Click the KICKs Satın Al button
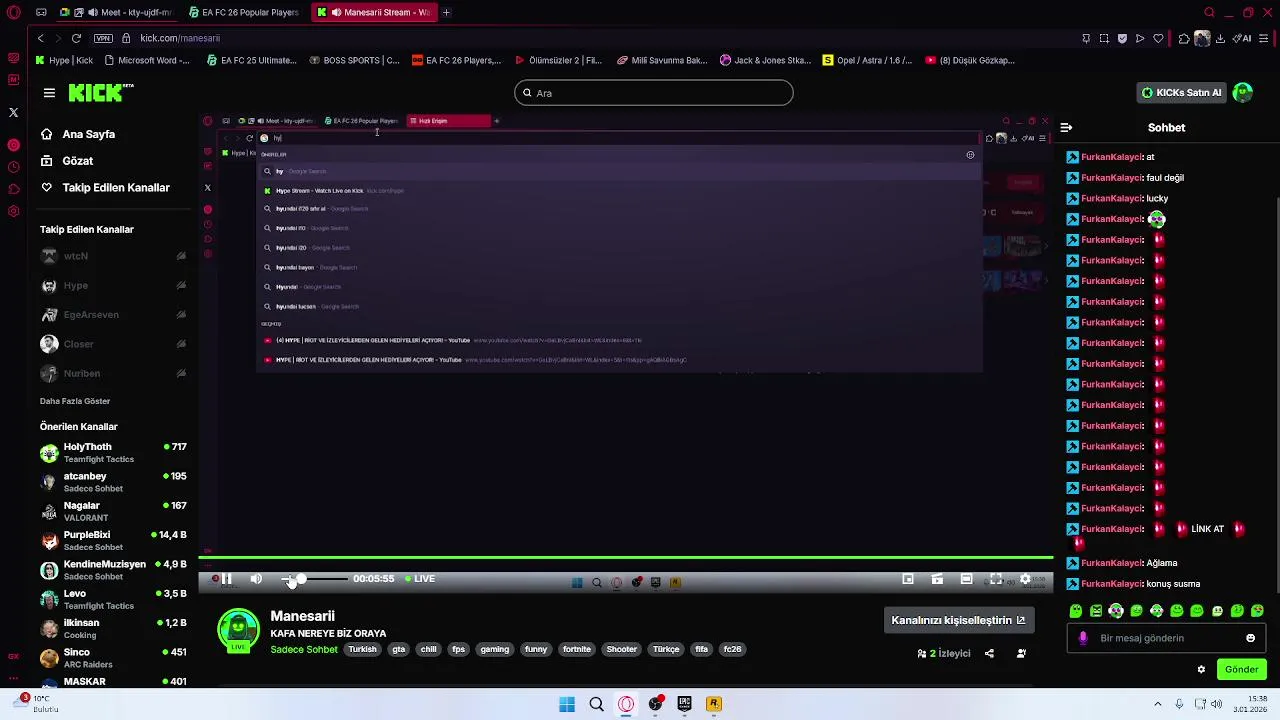 tap(1181, 93)
